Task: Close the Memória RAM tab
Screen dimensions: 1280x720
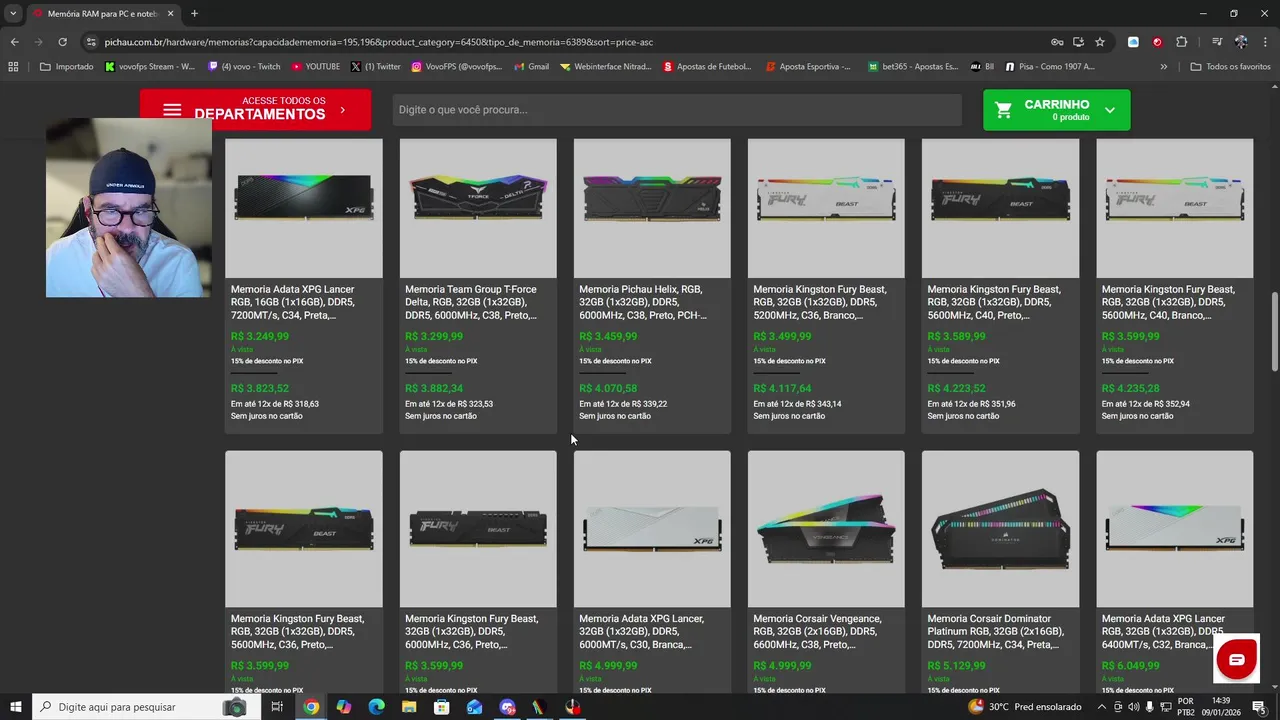Action: [170, 13]
